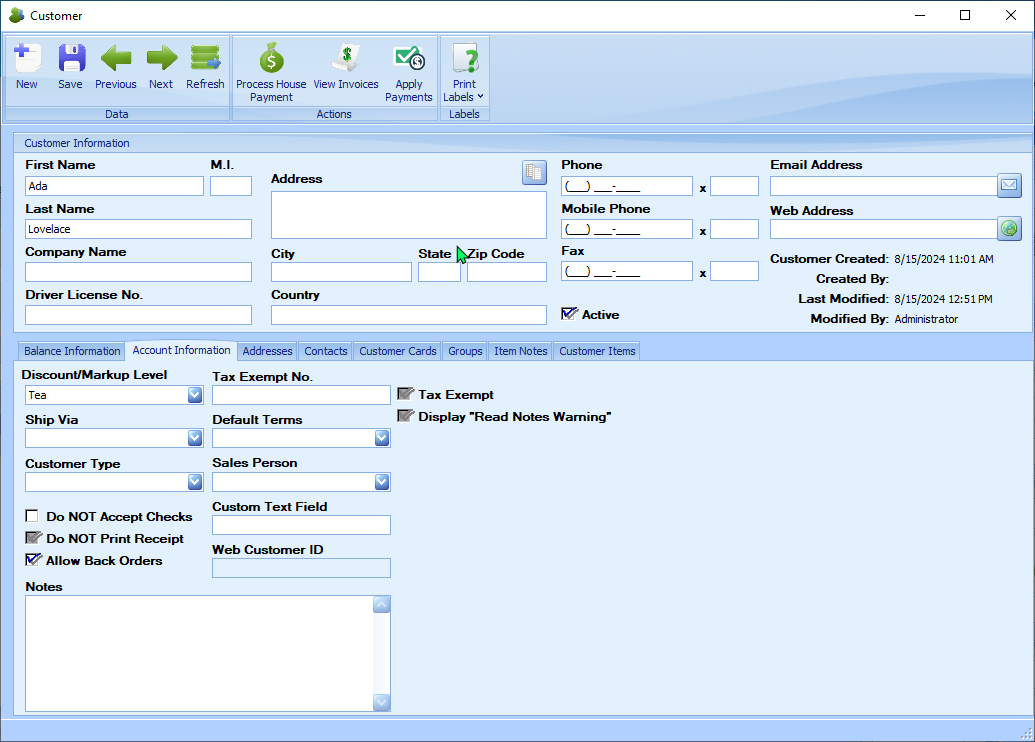Expand the Discount/Markup Level dropdown
This screenshot has width=1035, height=742.
pyautogui.click(x=195, y=395)
